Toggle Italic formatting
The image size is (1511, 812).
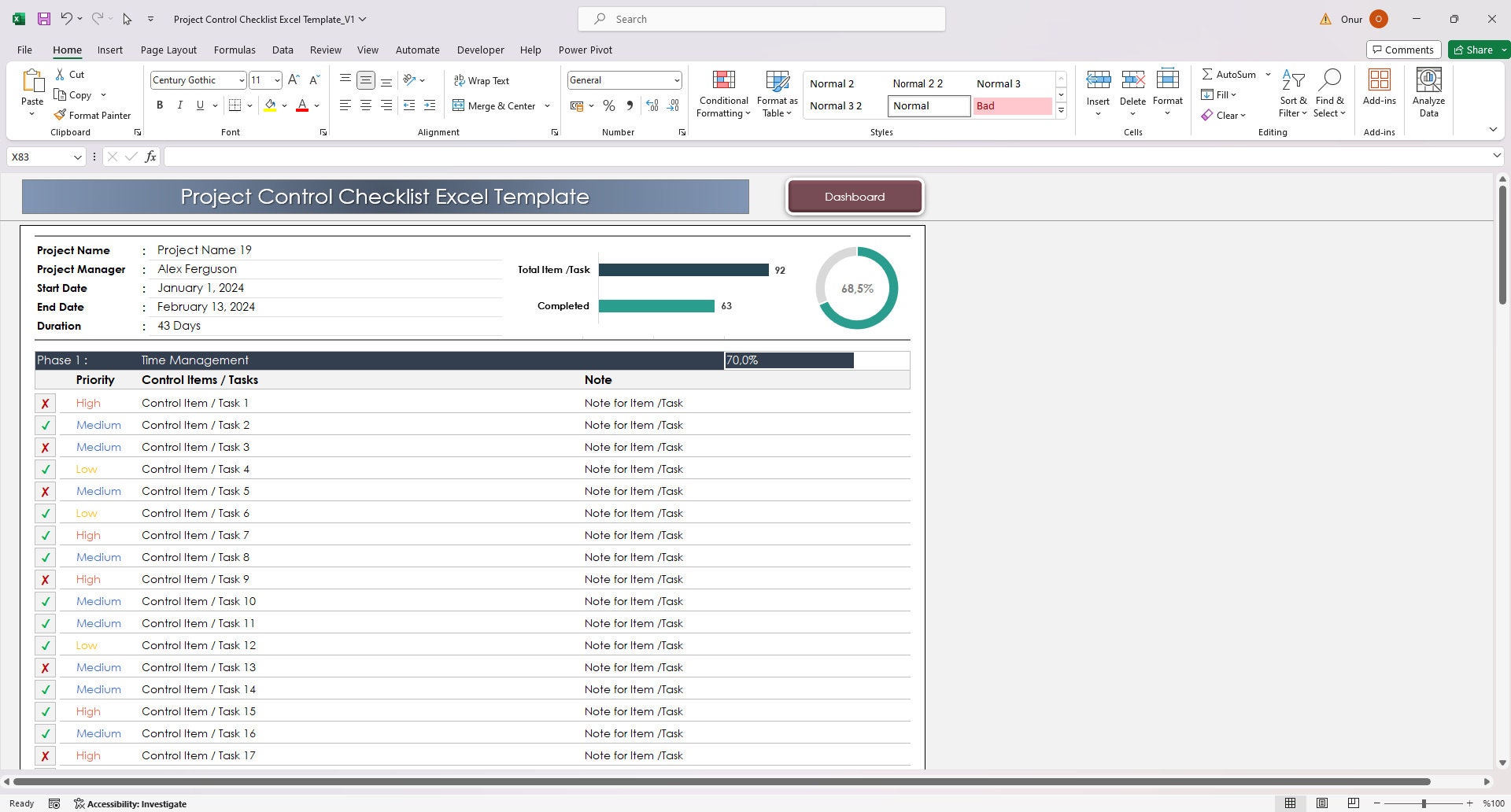(x=179, y=105)
